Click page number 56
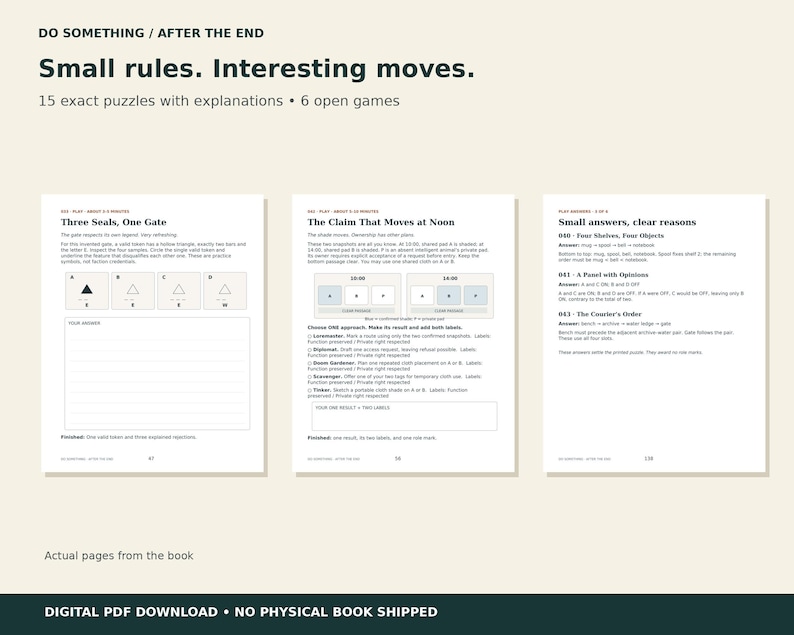The width and height of the screenshot is (794, 635). pyautogui.click(x=398, y=459)
